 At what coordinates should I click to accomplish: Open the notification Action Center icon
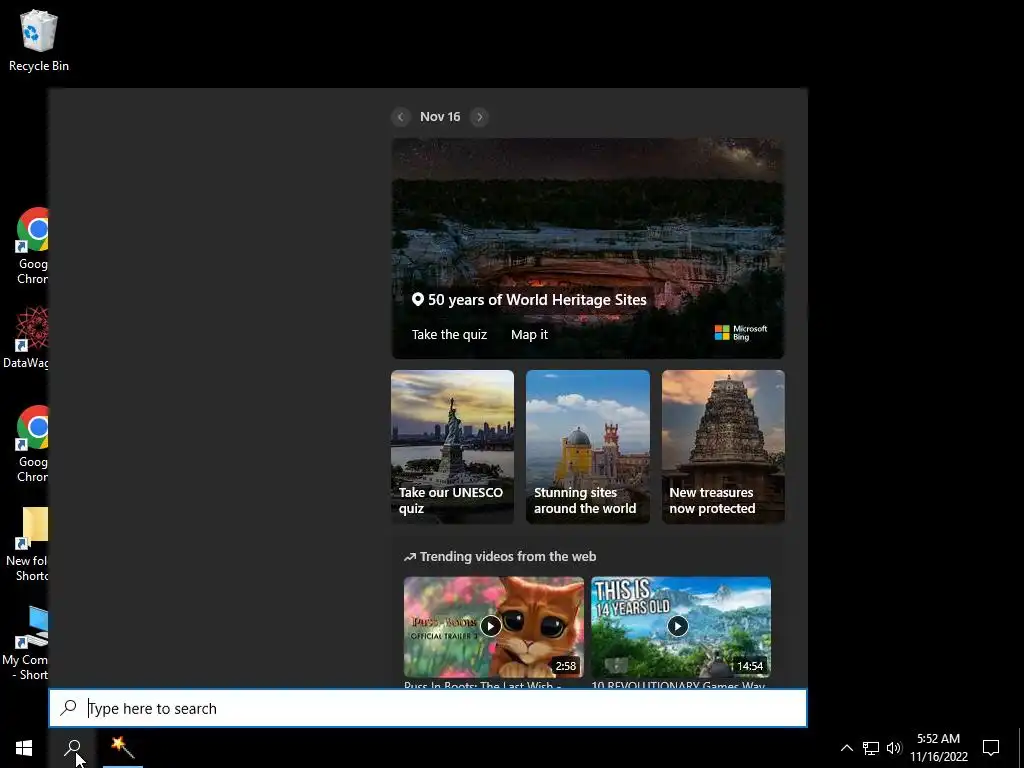991,748
